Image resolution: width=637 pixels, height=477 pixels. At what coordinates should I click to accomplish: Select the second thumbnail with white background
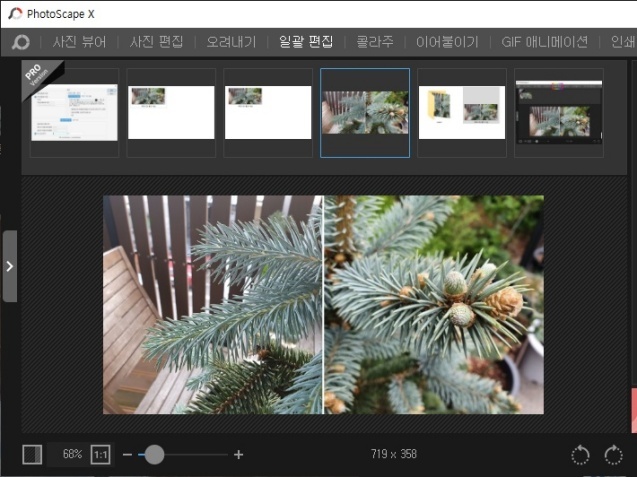(x=171, y=113)
